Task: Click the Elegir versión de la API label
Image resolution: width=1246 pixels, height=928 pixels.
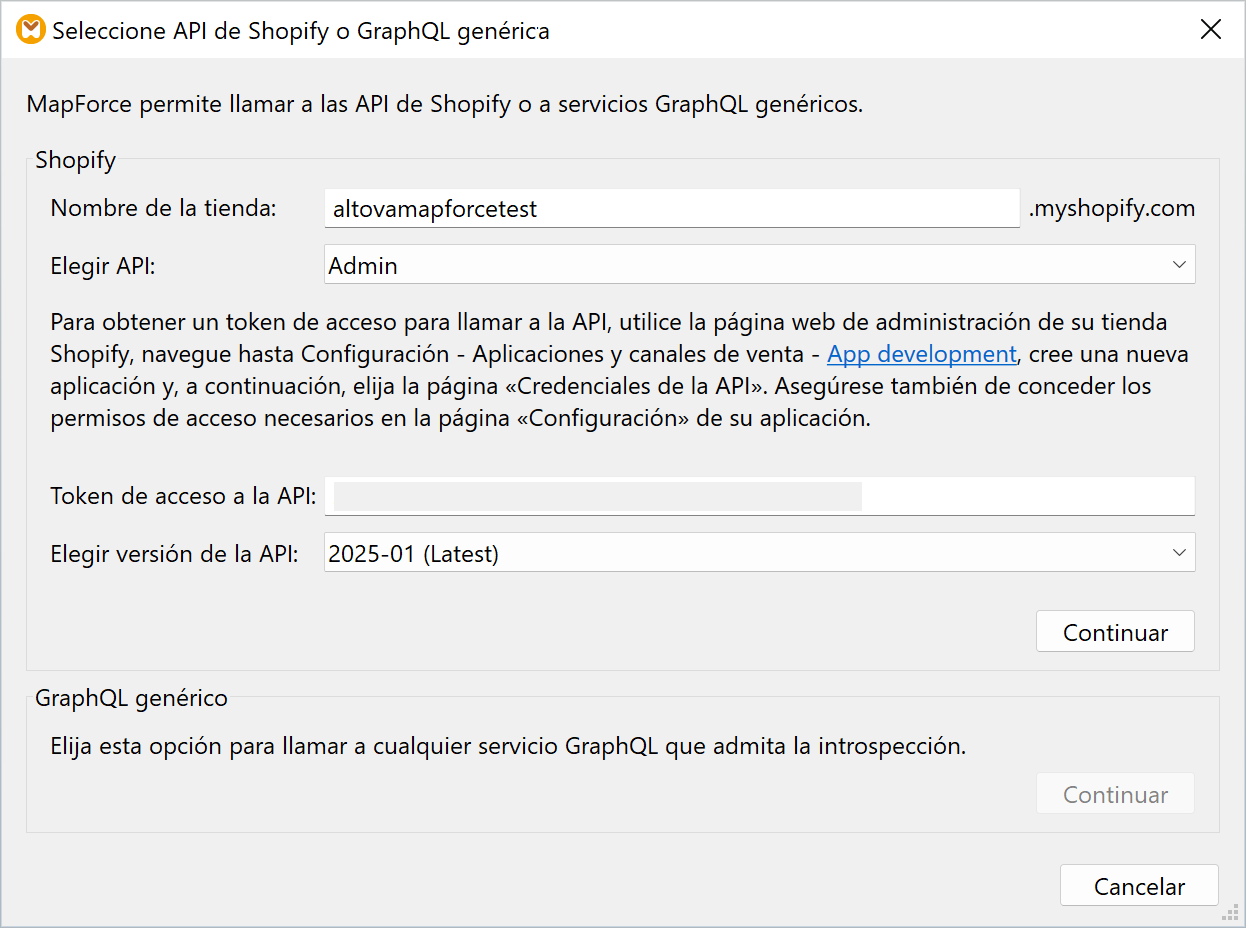Action: (174, 553)
